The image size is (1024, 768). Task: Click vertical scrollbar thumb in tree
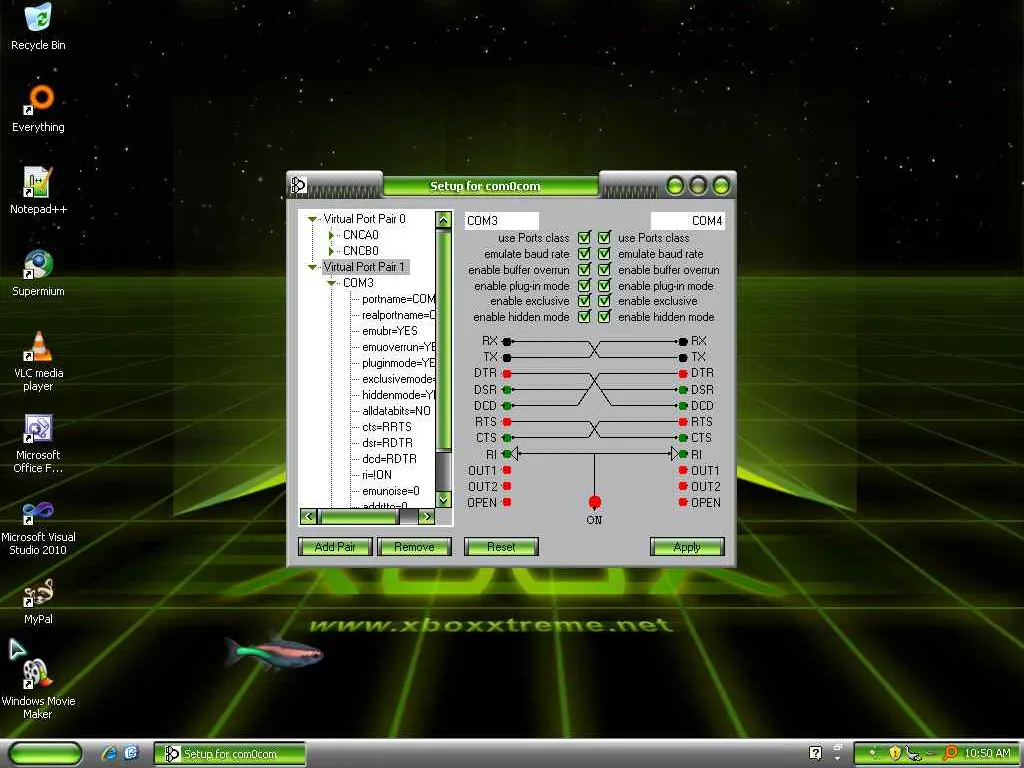pyautogui.click(x=443, y=339)
